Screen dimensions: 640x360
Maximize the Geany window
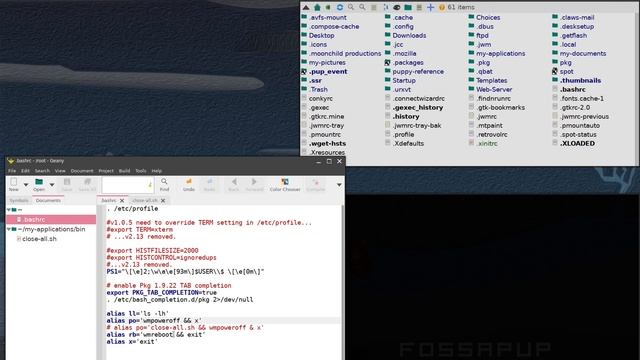click(x=329, y=162)
